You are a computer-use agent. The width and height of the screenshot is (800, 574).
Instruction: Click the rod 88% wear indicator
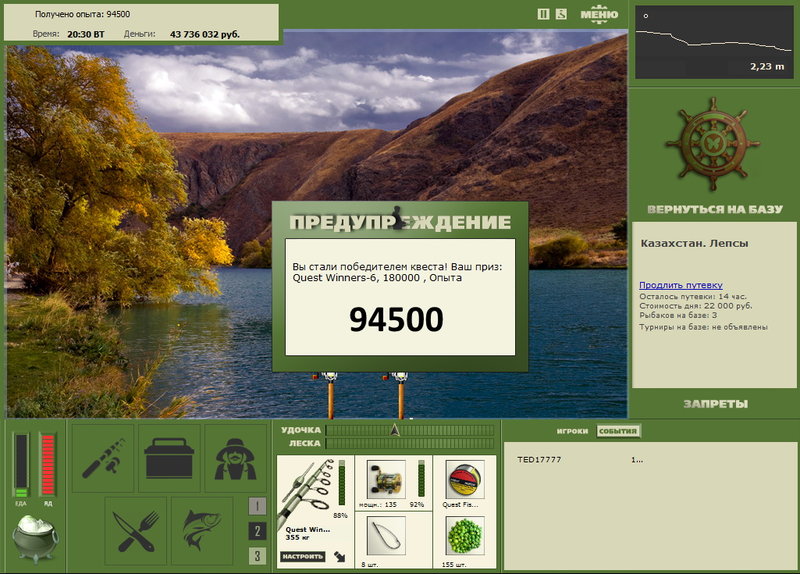pos(340,515)
